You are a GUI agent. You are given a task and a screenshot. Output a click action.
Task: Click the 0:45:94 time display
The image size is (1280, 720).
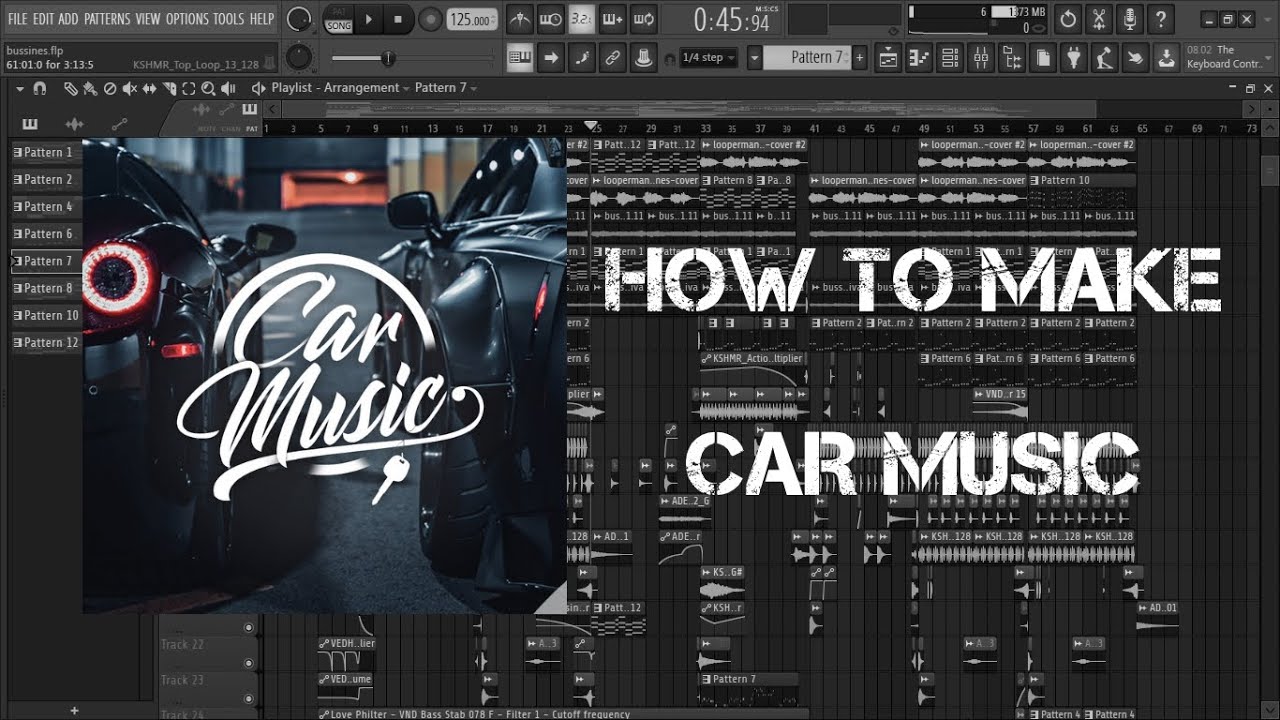[x=732, y=19]
